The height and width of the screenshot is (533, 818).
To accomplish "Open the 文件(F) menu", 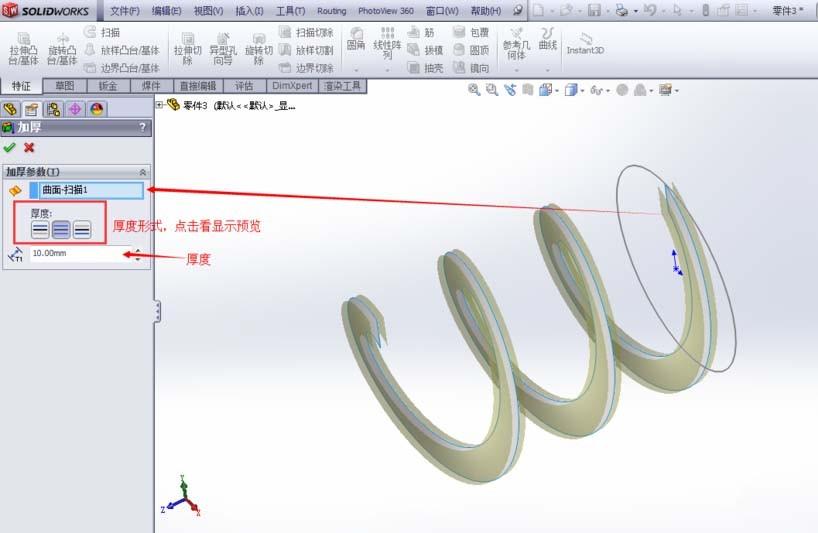I will pyautogui.click(x=125, y=10).
